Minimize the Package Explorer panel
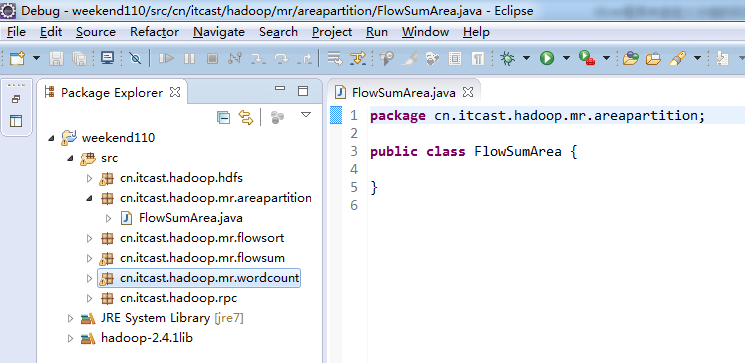This screenshot has height=363, width=745. (280, 89)
